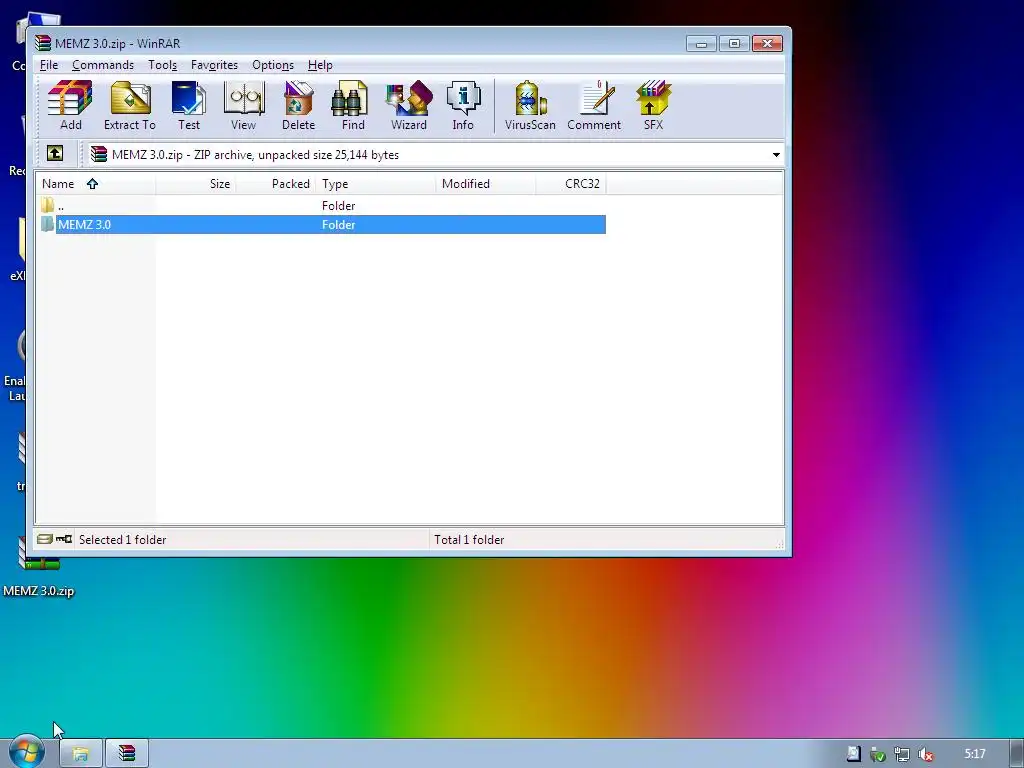Run VirusScan toolbar icon
This screenshot has height=768, width=1024.
[530, 105]
